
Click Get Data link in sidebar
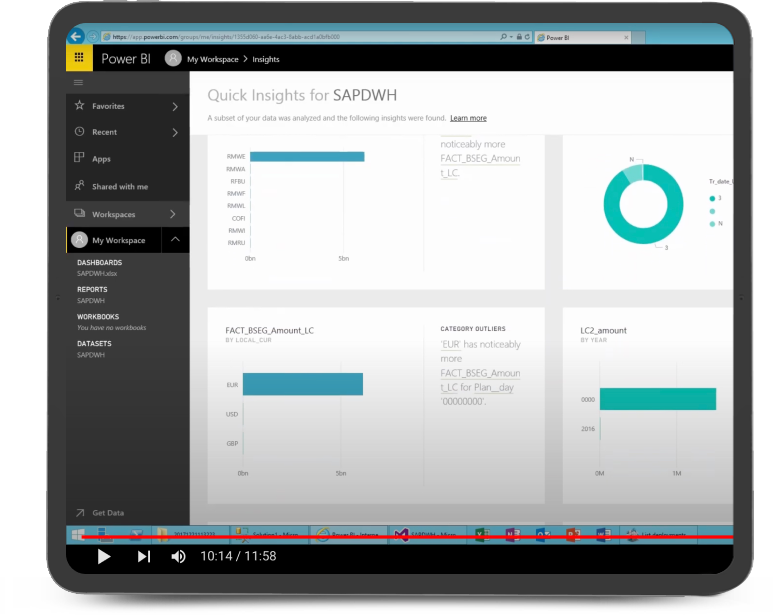[x=108, y=513]
